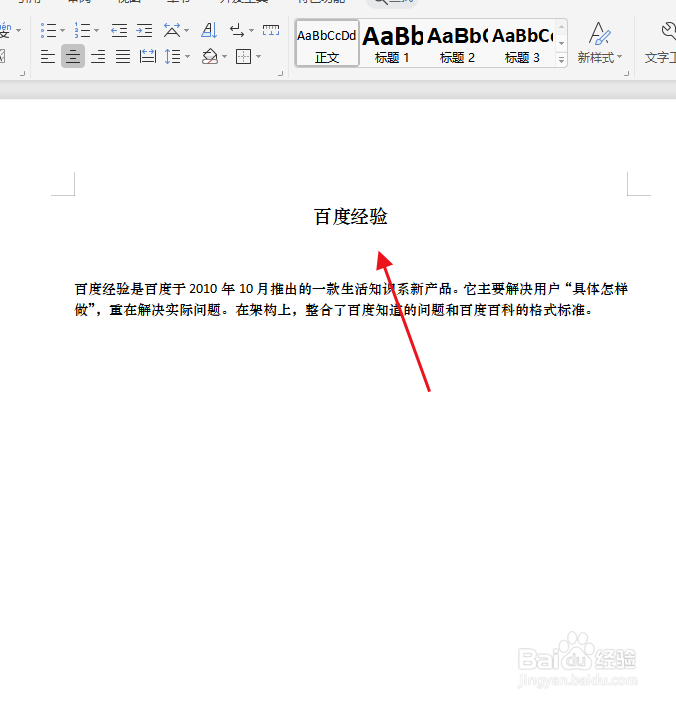Apply the 标题 2 heading style
Screen dimensions: 676x704
[x=457, y=43]
